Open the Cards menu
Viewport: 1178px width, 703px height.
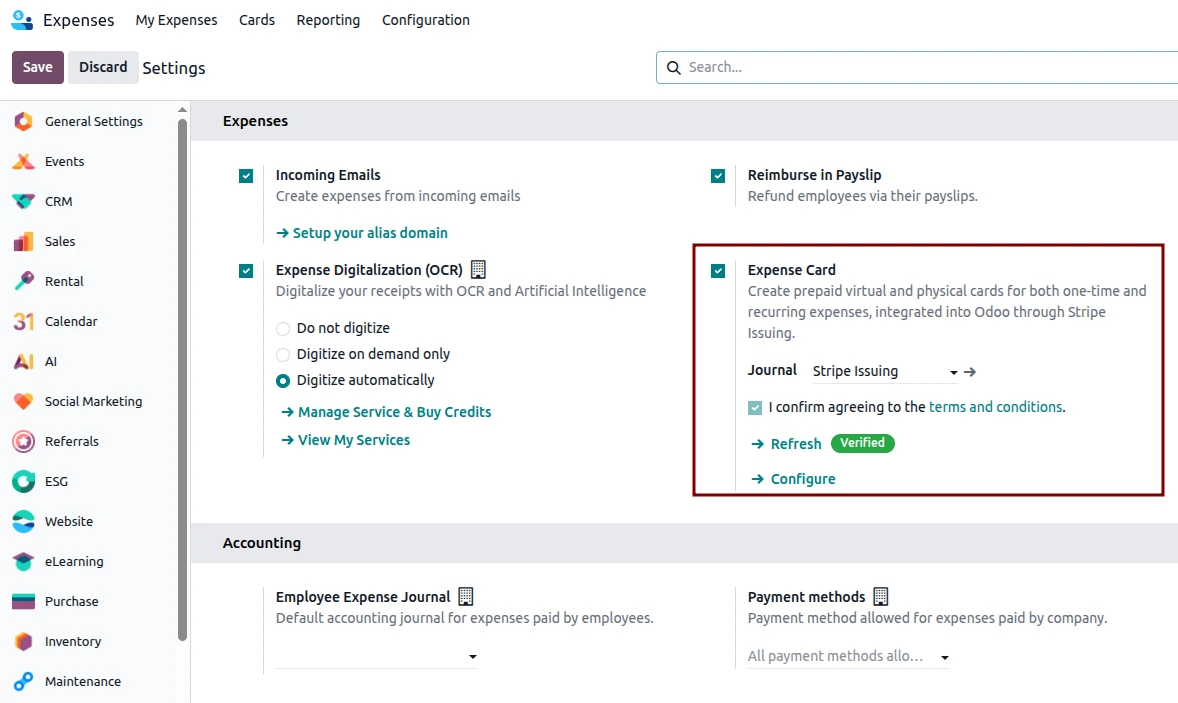(x=256, y=19)
